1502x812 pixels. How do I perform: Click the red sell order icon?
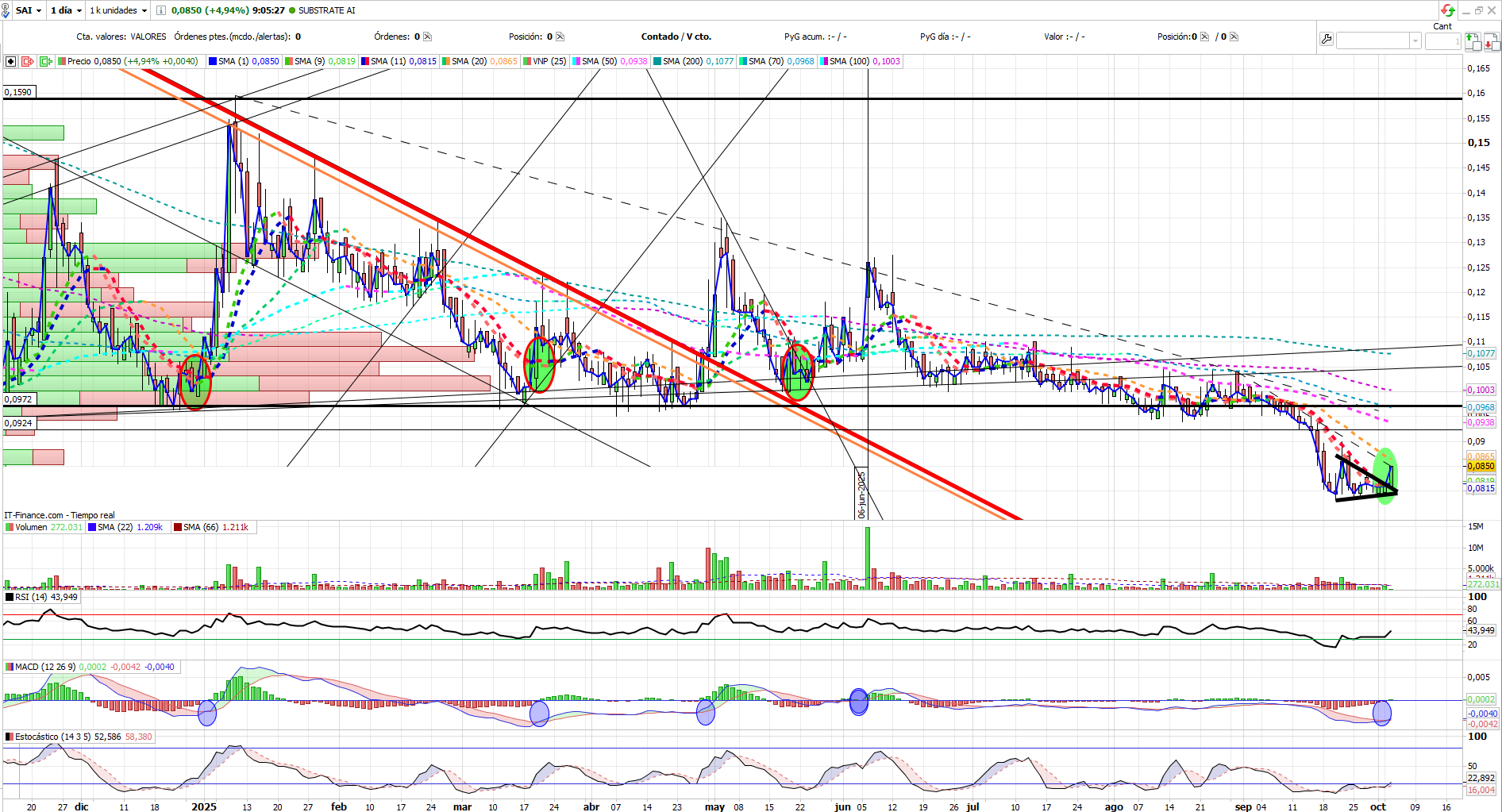click(x=1491, y=41)
